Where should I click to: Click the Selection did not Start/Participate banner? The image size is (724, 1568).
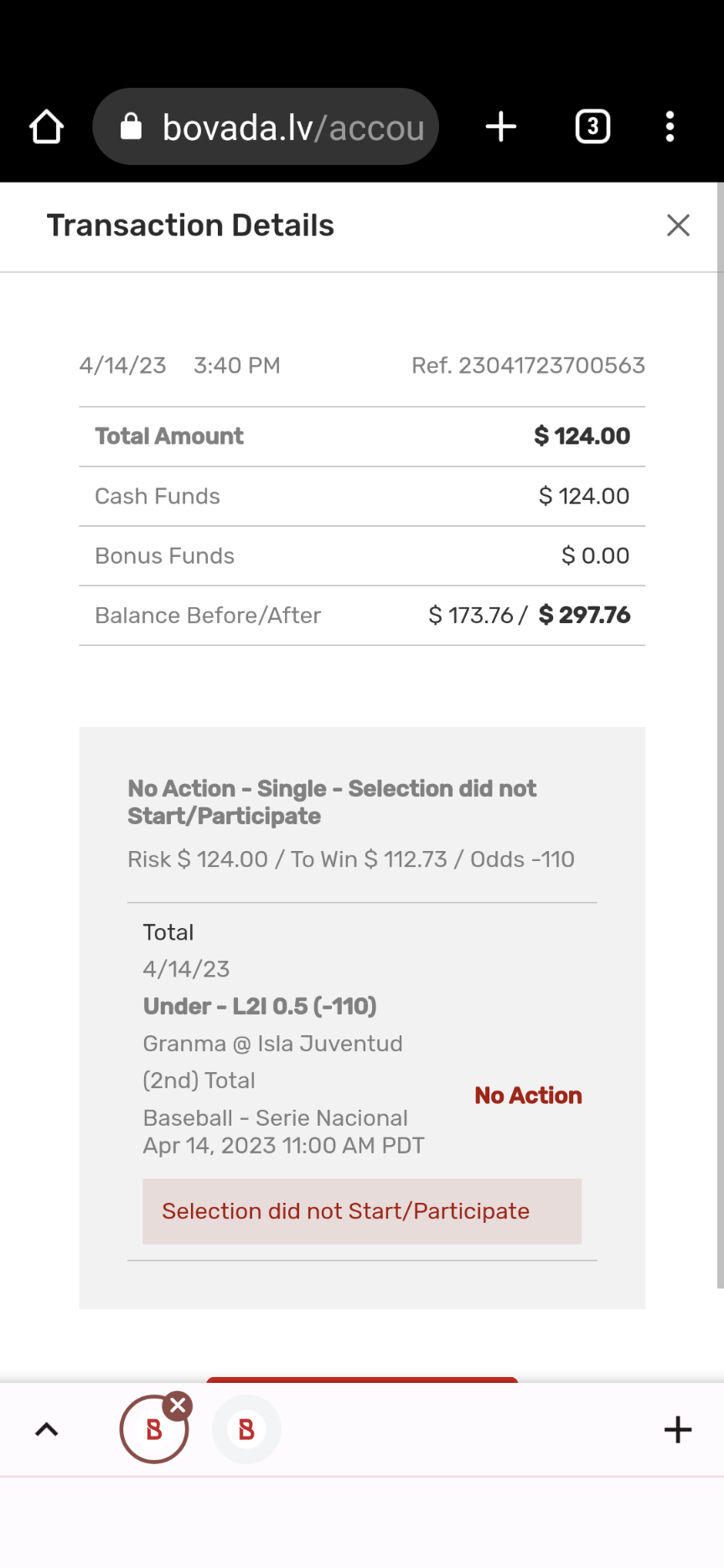(x=362, y=1211)
